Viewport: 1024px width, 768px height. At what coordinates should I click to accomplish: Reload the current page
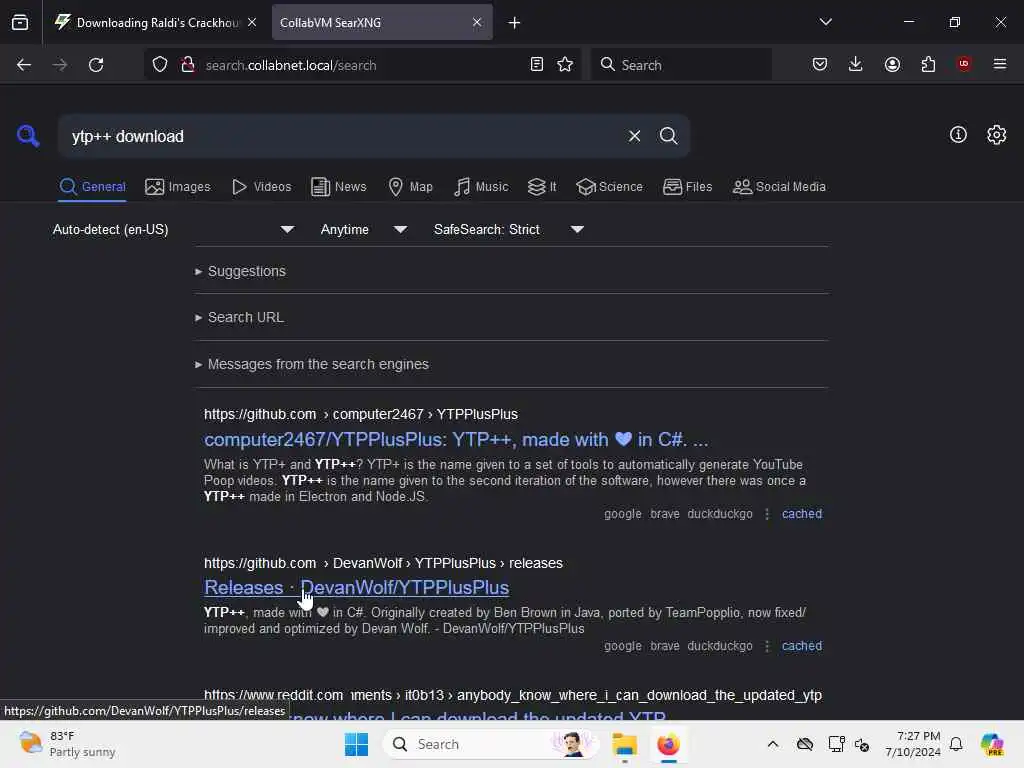[x=96, y=65]
